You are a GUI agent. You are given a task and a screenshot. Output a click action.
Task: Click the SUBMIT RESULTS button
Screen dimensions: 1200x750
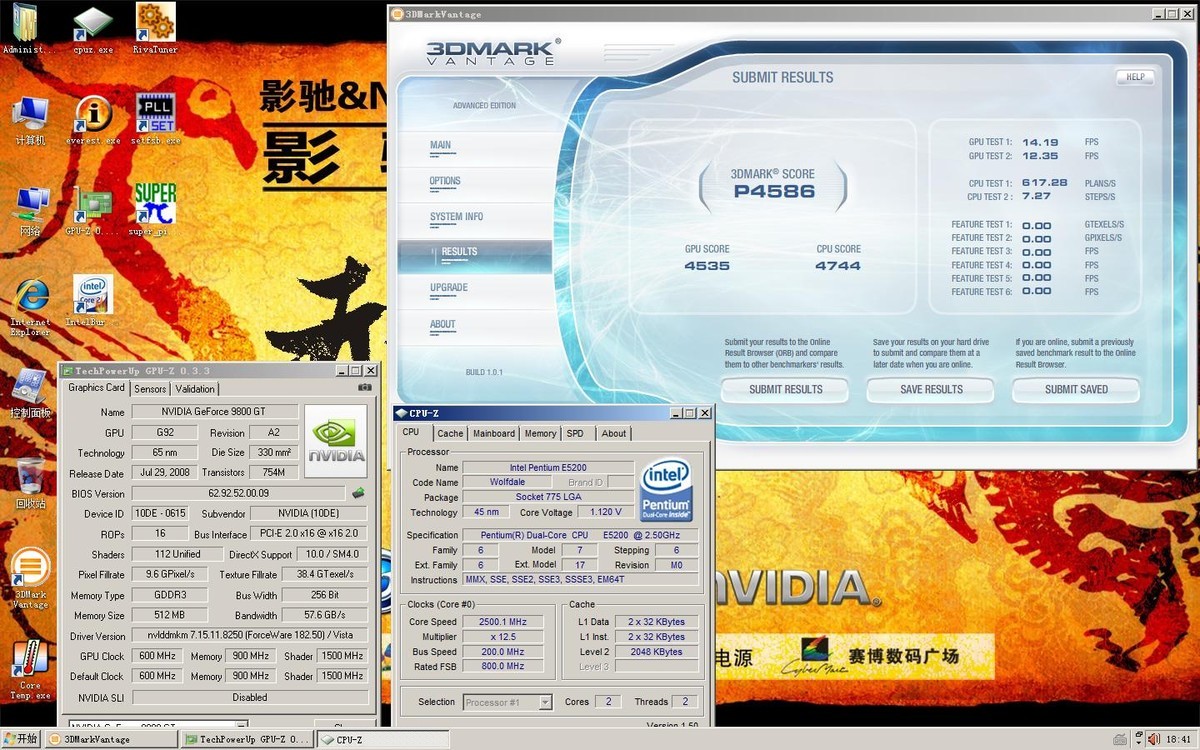pyautogui.click(x=786, y=390)
